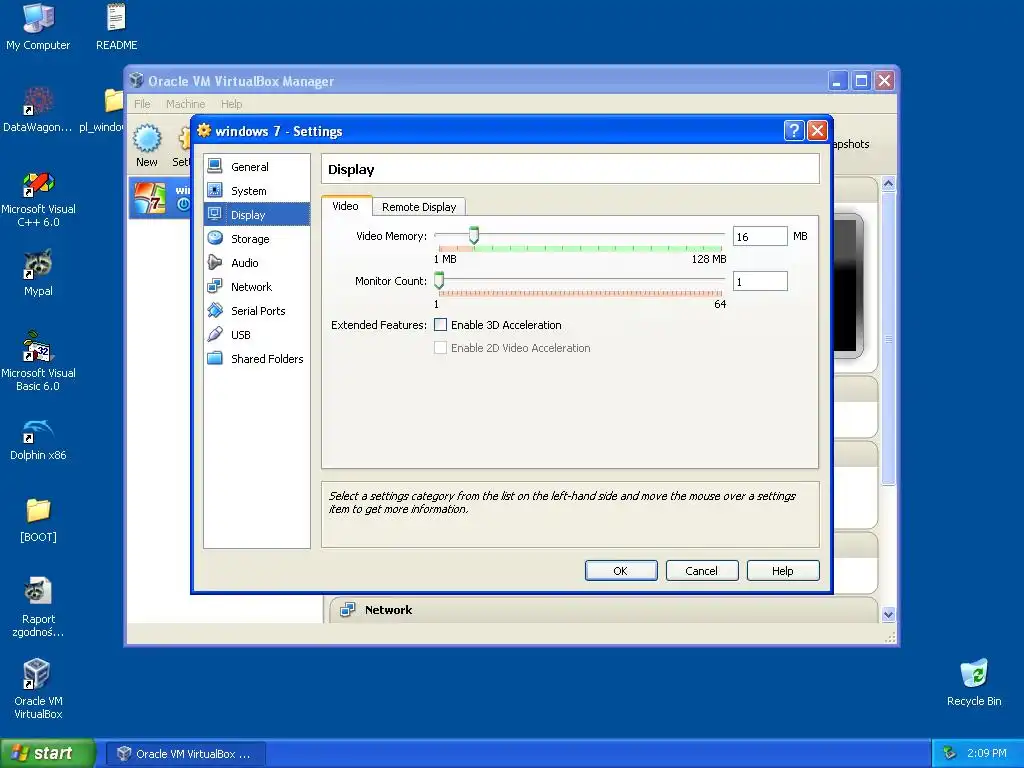Screen dimensions: 1024x768
Task: Select DataWagon desktop shortcut
Action: (38, 110)
